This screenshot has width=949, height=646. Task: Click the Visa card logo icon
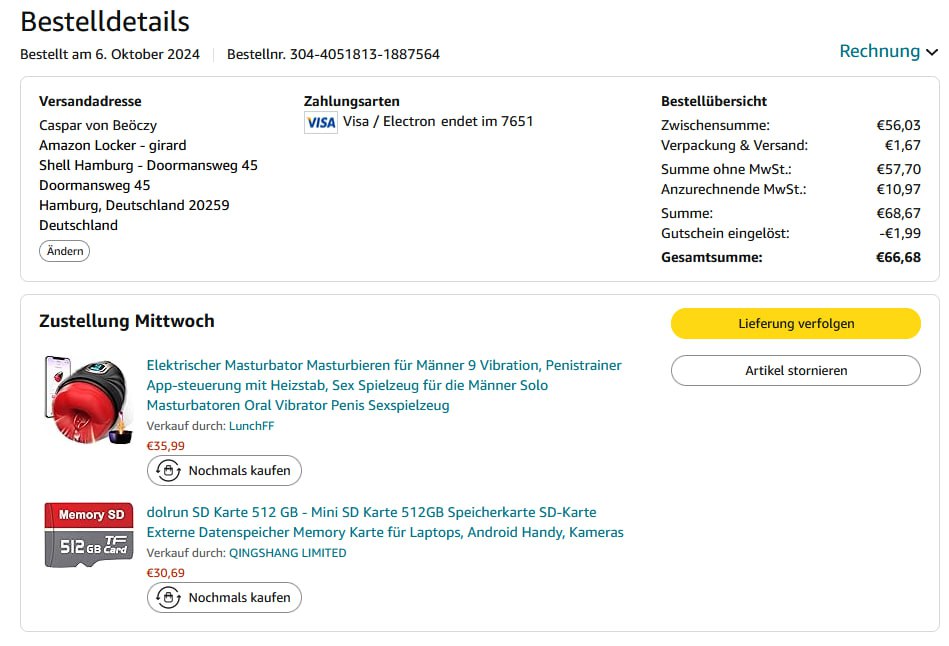[x=321, y=122]
